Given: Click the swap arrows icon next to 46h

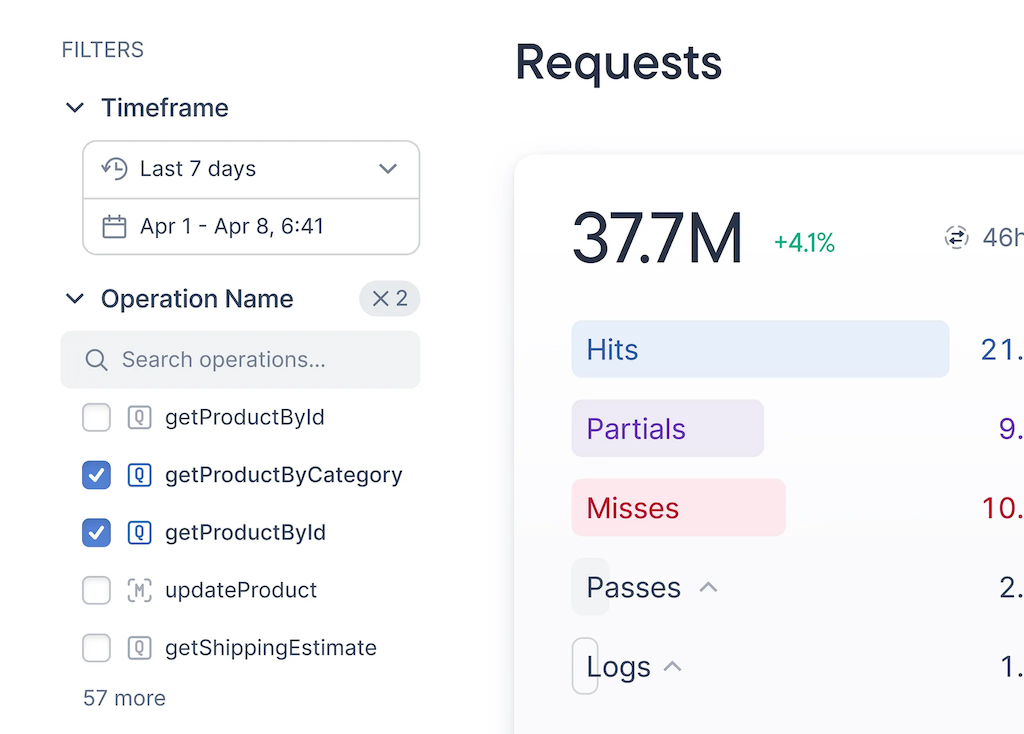Looking at the screenshot, I should point(956,238).
